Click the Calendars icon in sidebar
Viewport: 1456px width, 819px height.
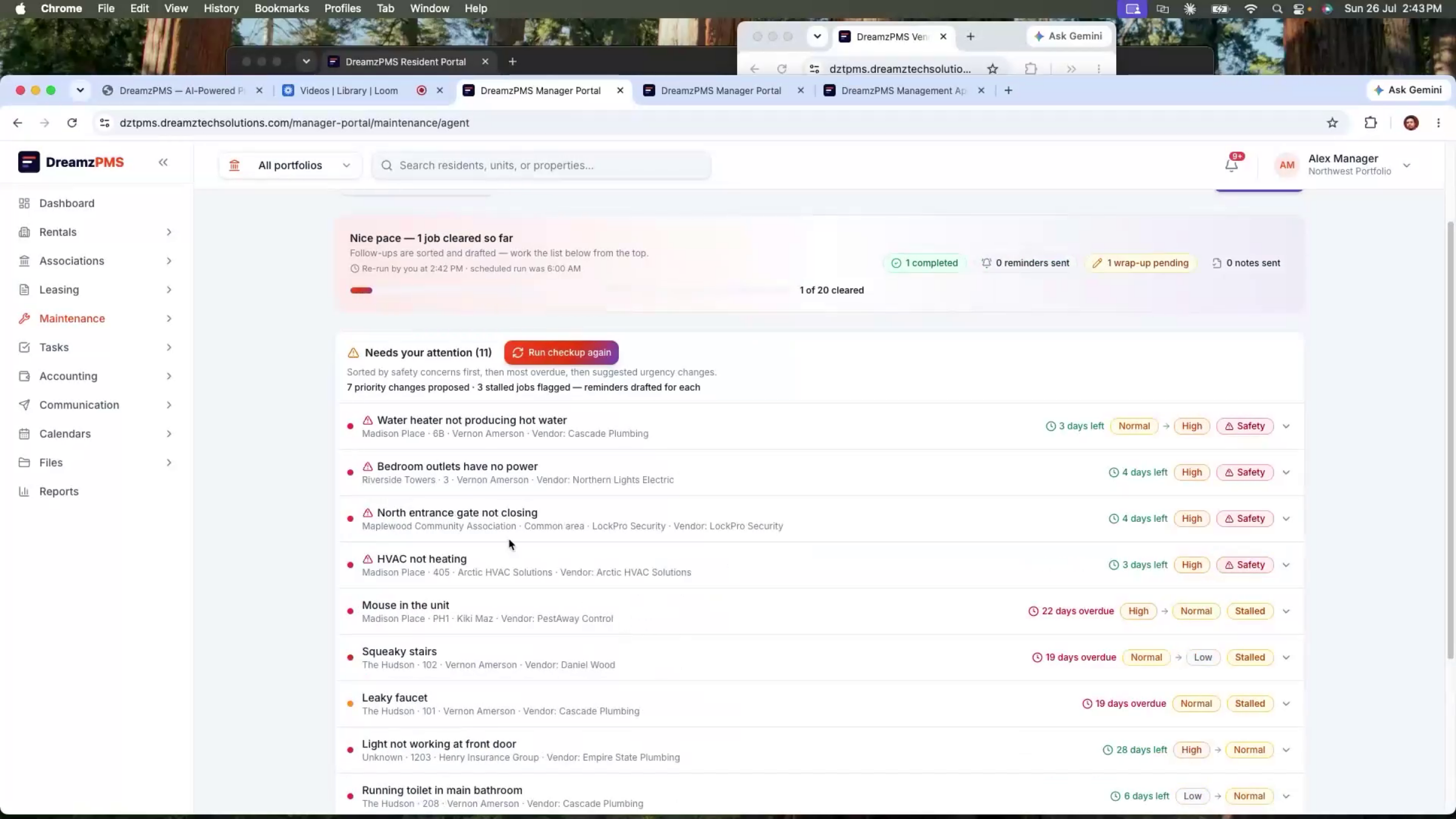click(x=24, y=434)
